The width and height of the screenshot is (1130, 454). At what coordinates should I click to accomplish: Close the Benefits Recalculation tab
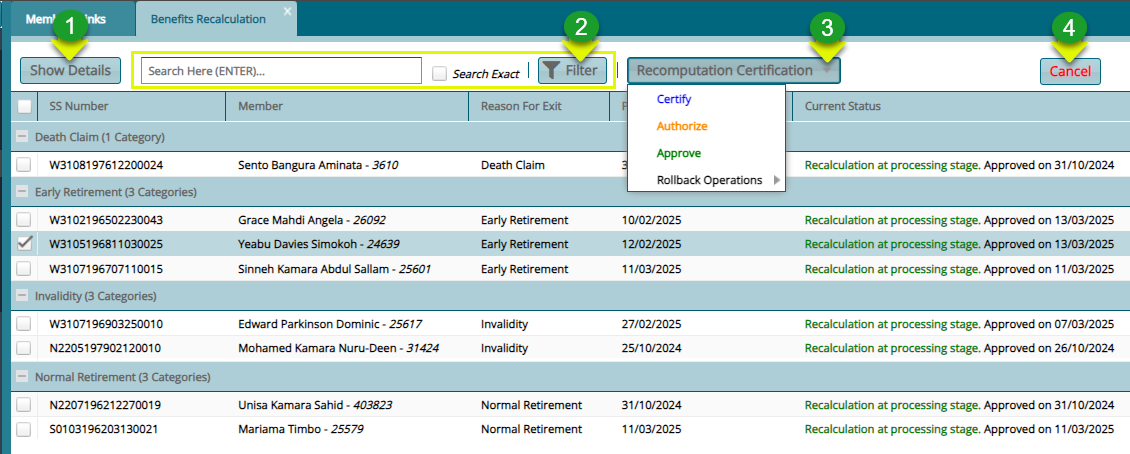[288, 11]
